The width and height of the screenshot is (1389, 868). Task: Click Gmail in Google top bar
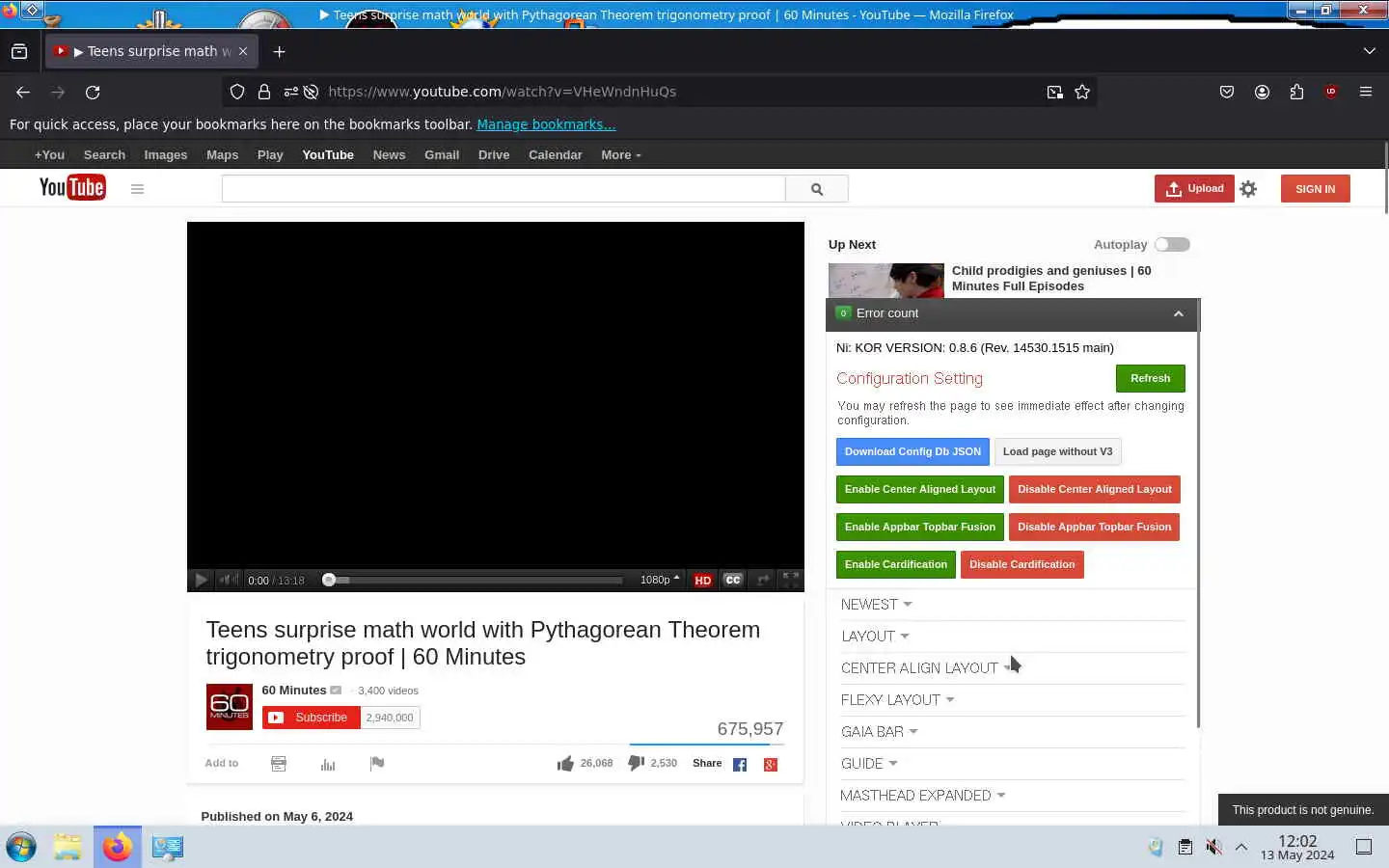coord(442,154)
